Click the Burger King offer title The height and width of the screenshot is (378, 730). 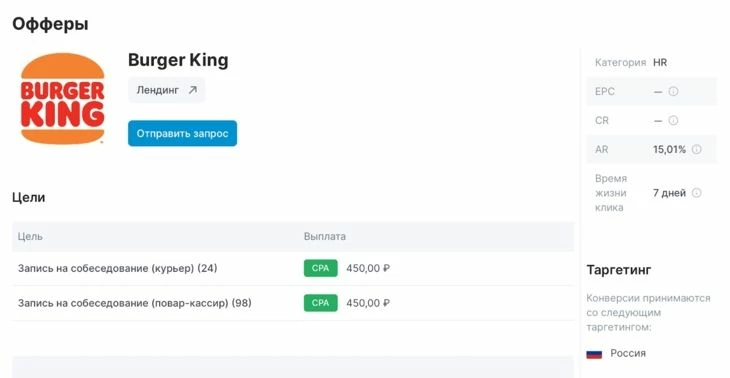178,60
